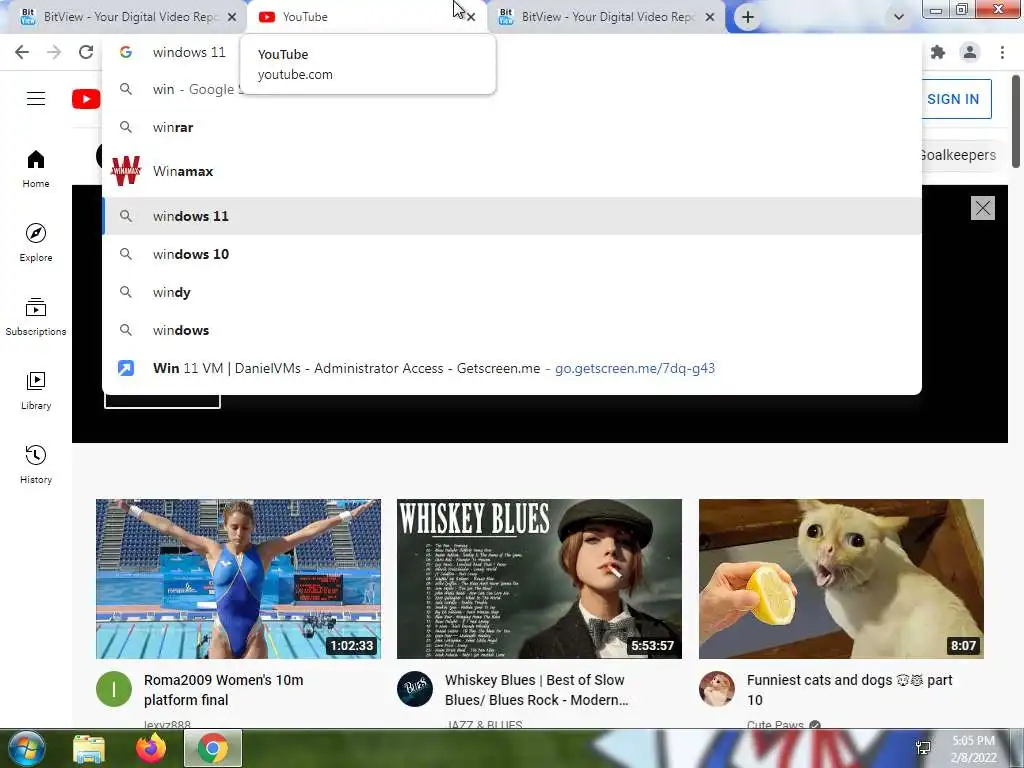
Task: Select the Winamax suggestion
Action: (x=512, y=171)
